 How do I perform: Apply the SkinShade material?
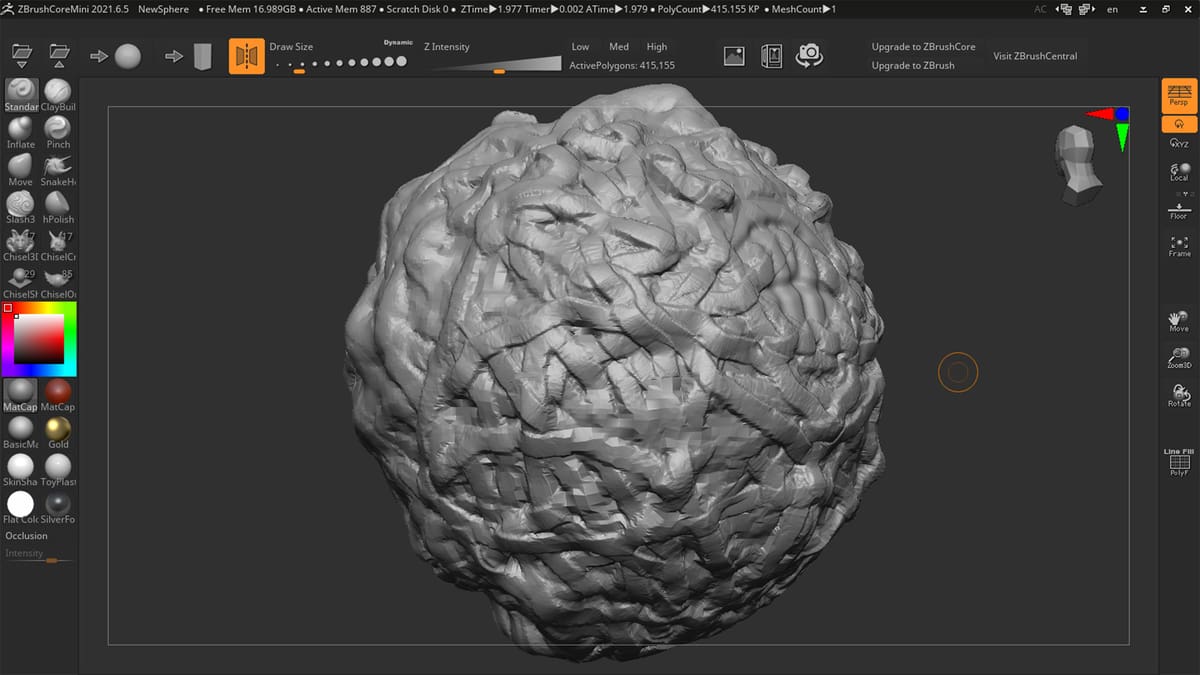(21, 470)
